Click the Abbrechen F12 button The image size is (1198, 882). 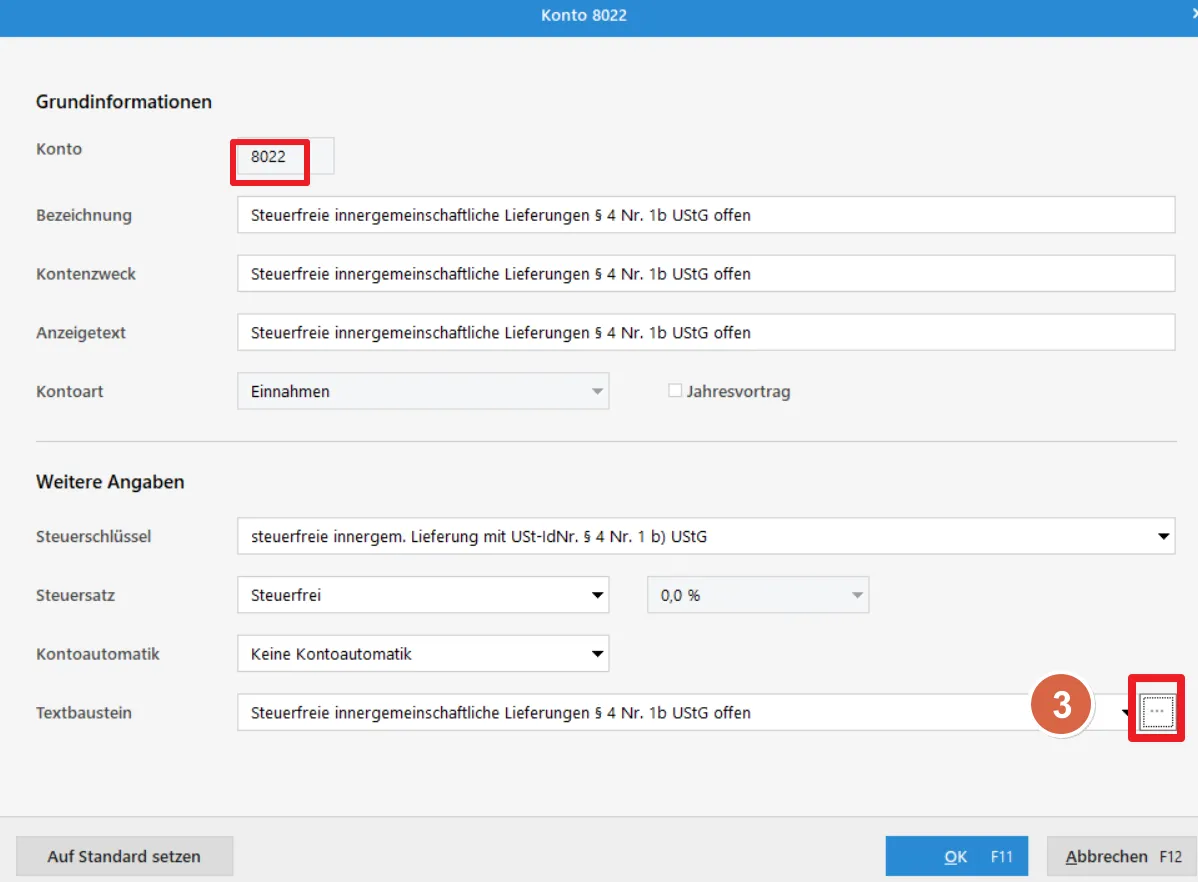(x=1121, y=857)
